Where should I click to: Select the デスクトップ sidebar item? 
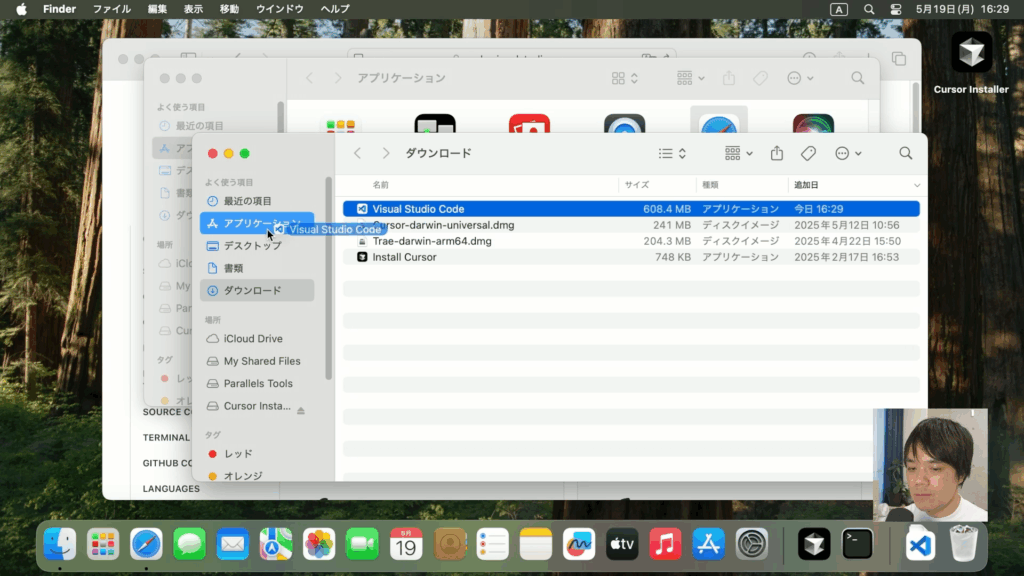coord(252,246)
